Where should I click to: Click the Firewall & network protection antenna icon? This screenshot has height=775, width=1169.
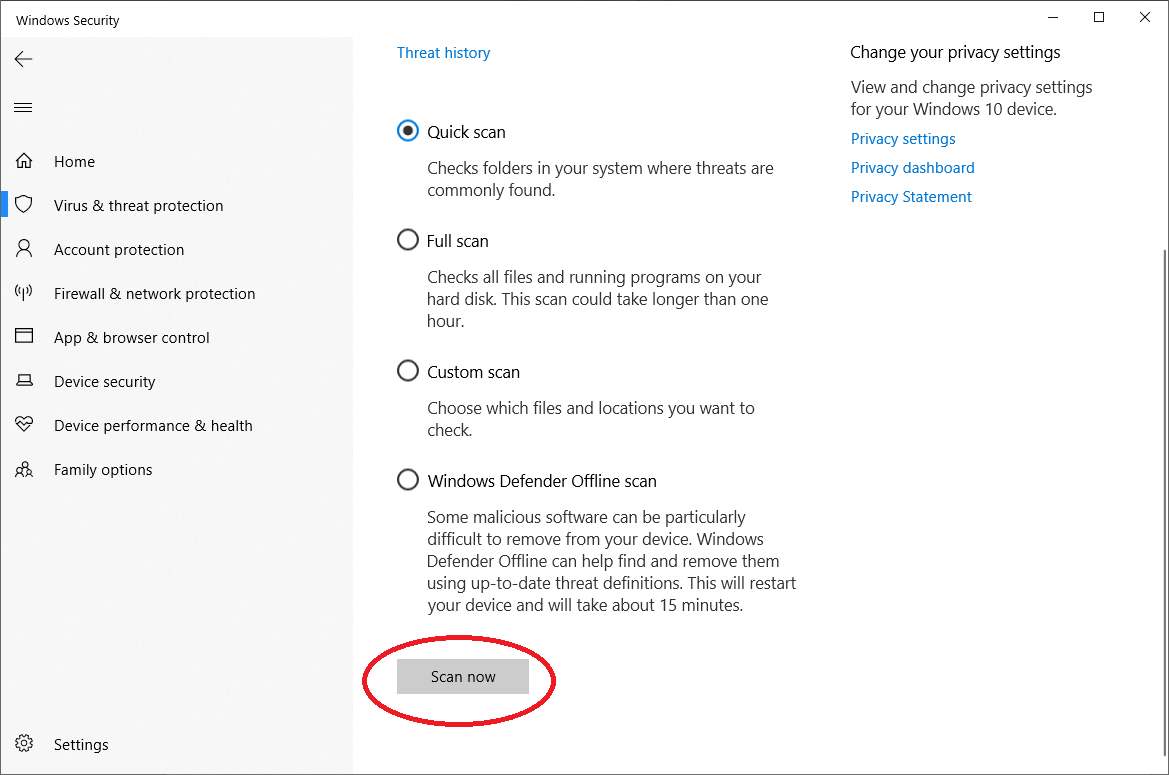tap(24, 294)
